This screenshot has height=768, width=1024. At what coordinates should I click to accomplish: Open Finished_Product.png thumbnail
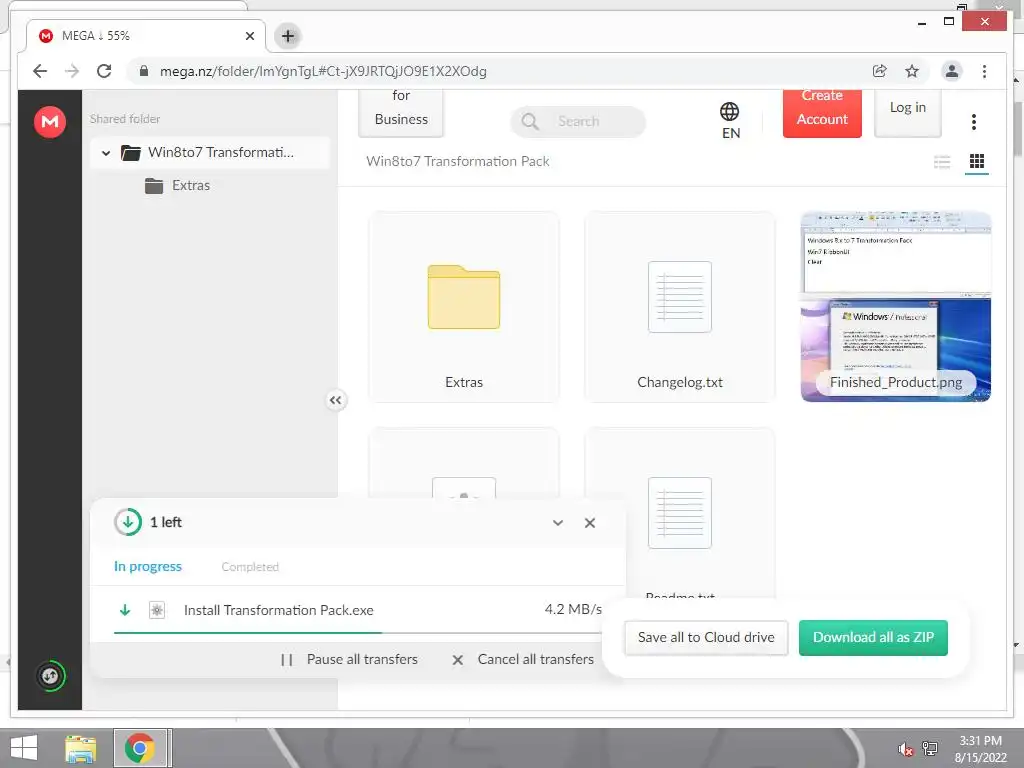896,306
